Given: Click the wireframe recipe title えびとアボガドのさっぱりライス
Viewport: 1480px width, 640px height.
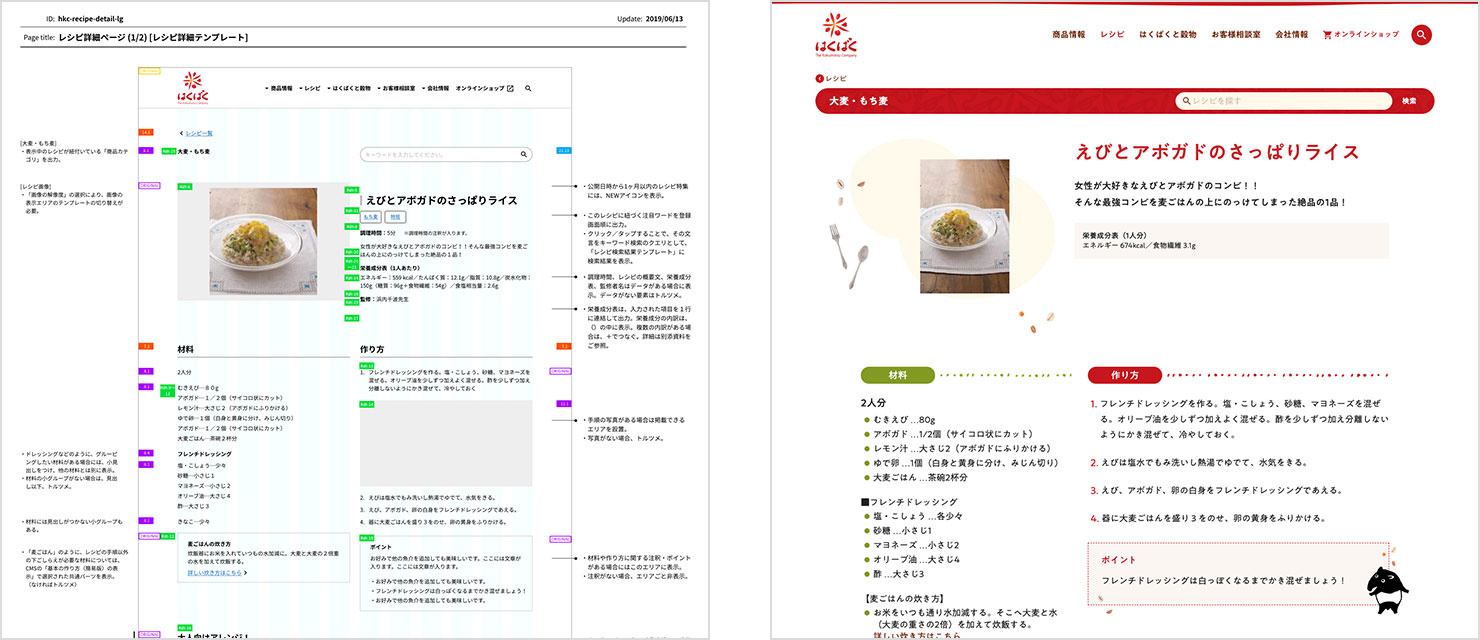Looking at the screenshot, I should pyautogui.click(x=442, y=200).
